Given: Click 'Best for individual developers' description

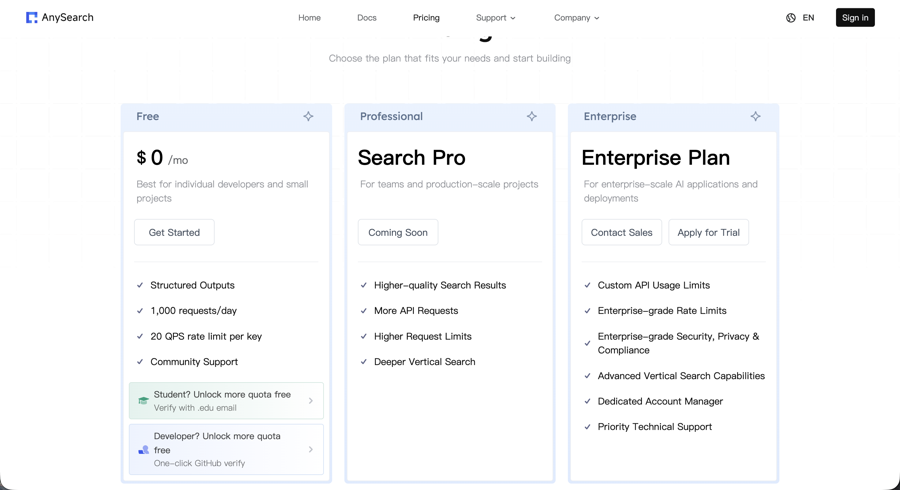Looking at the screenshot, I should (222, 191).
